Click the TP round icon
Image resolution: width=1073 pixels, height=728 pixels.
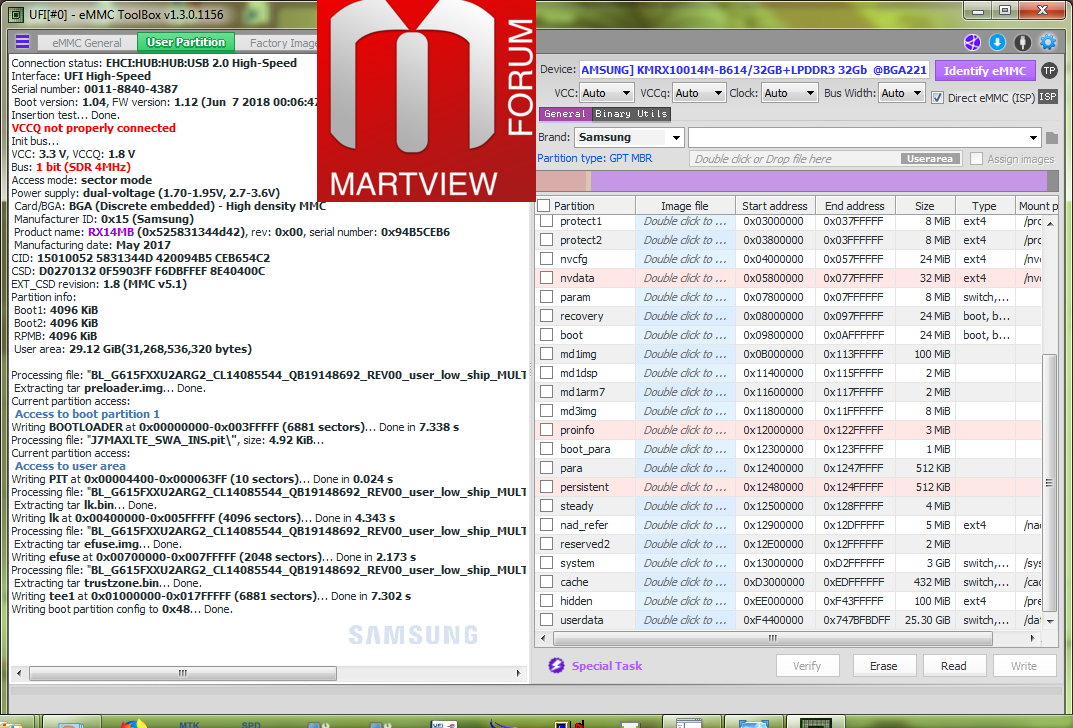point(1048,70)
